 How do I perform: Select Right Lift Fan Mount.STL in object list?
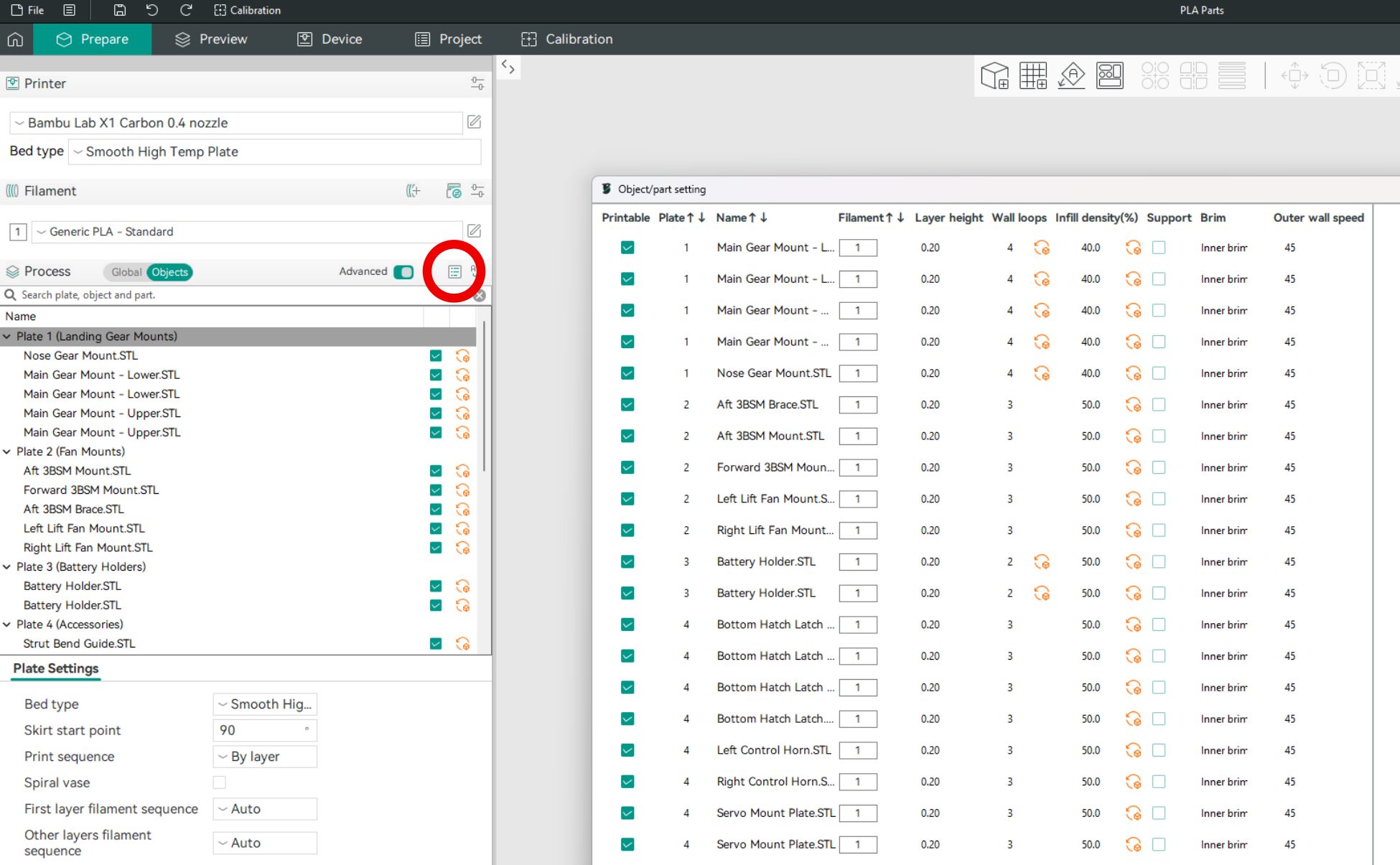tap(88, 548)
